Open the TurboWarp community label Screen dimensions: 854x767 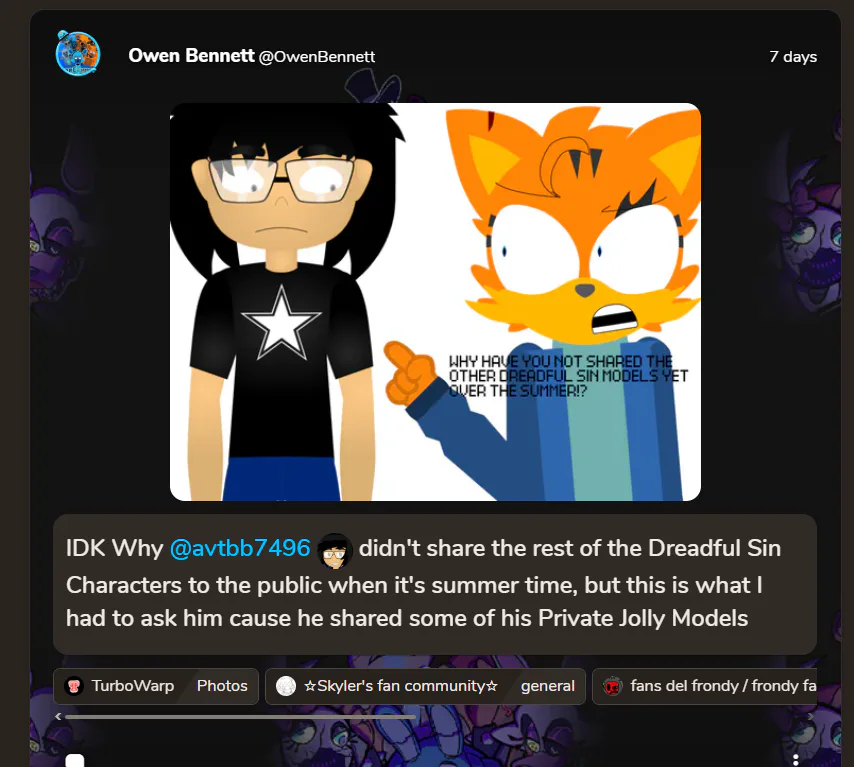click(x=132, y=686)
